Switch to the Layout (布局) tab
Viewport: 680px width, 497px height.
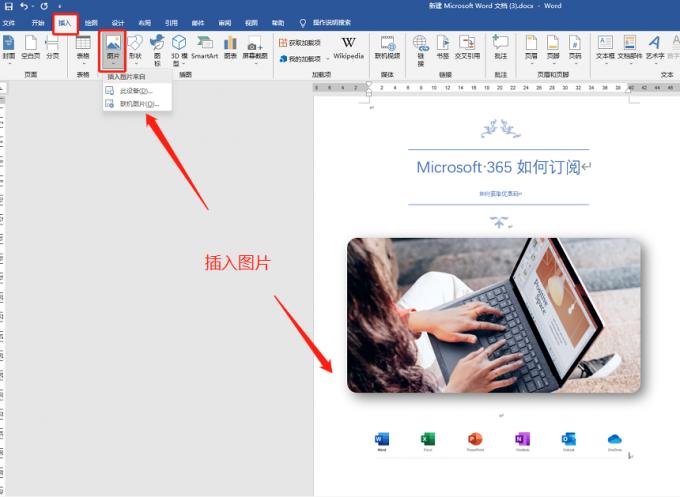click(x=144, y=23)
